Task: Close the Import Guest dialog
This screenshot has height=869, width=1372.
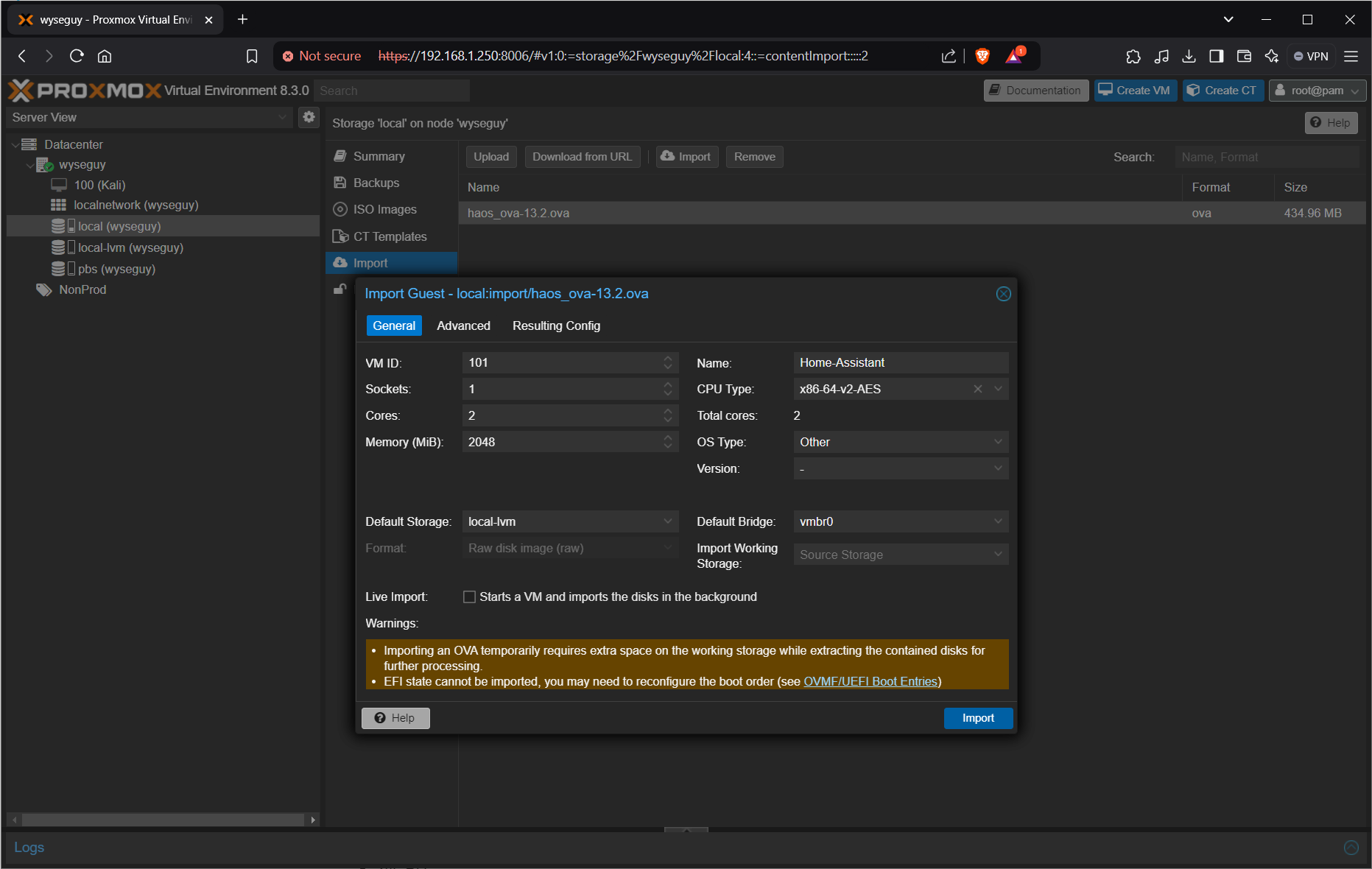Action: pyautogui.click(x=1003, y=294)
